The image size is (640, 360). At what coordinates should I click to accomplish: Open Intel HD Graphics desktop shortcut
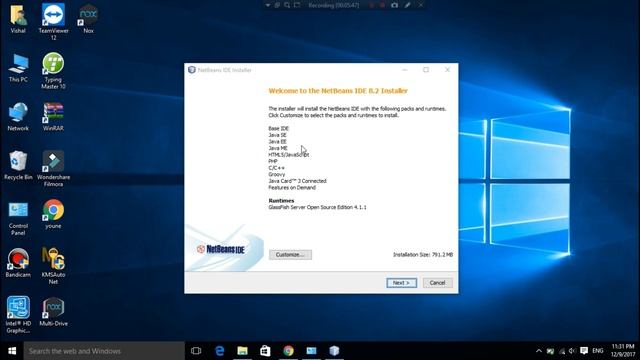click(x=18, y=315)
